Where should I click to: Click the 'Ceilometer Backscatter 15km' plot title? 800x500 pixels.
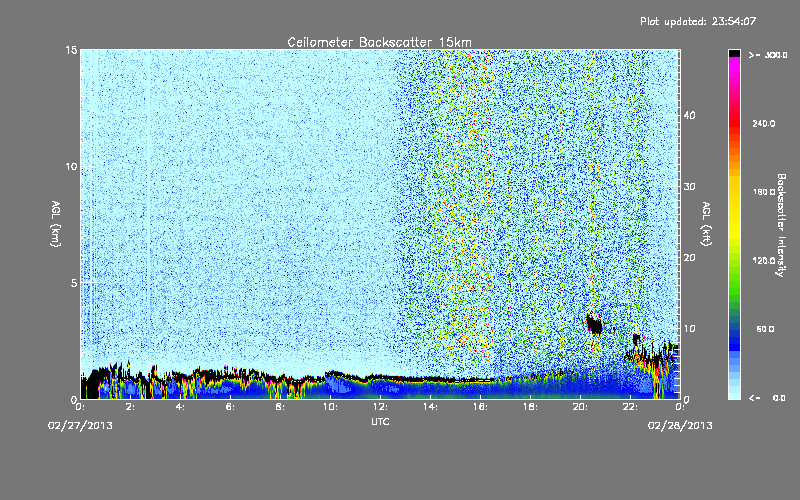click(379, 42)
